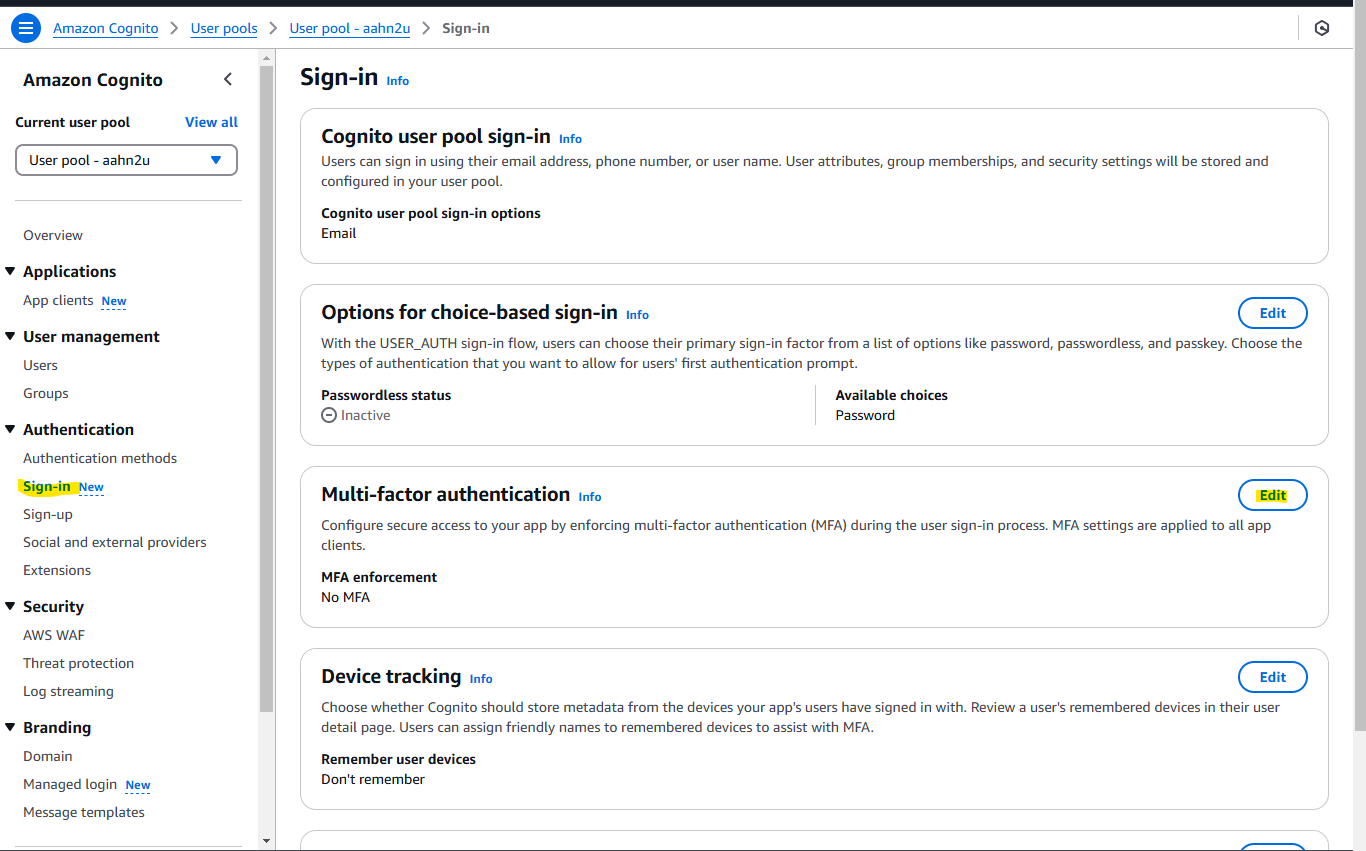Collapse the Branding section
Screen dimensions: 1366x851
[10, 727]
